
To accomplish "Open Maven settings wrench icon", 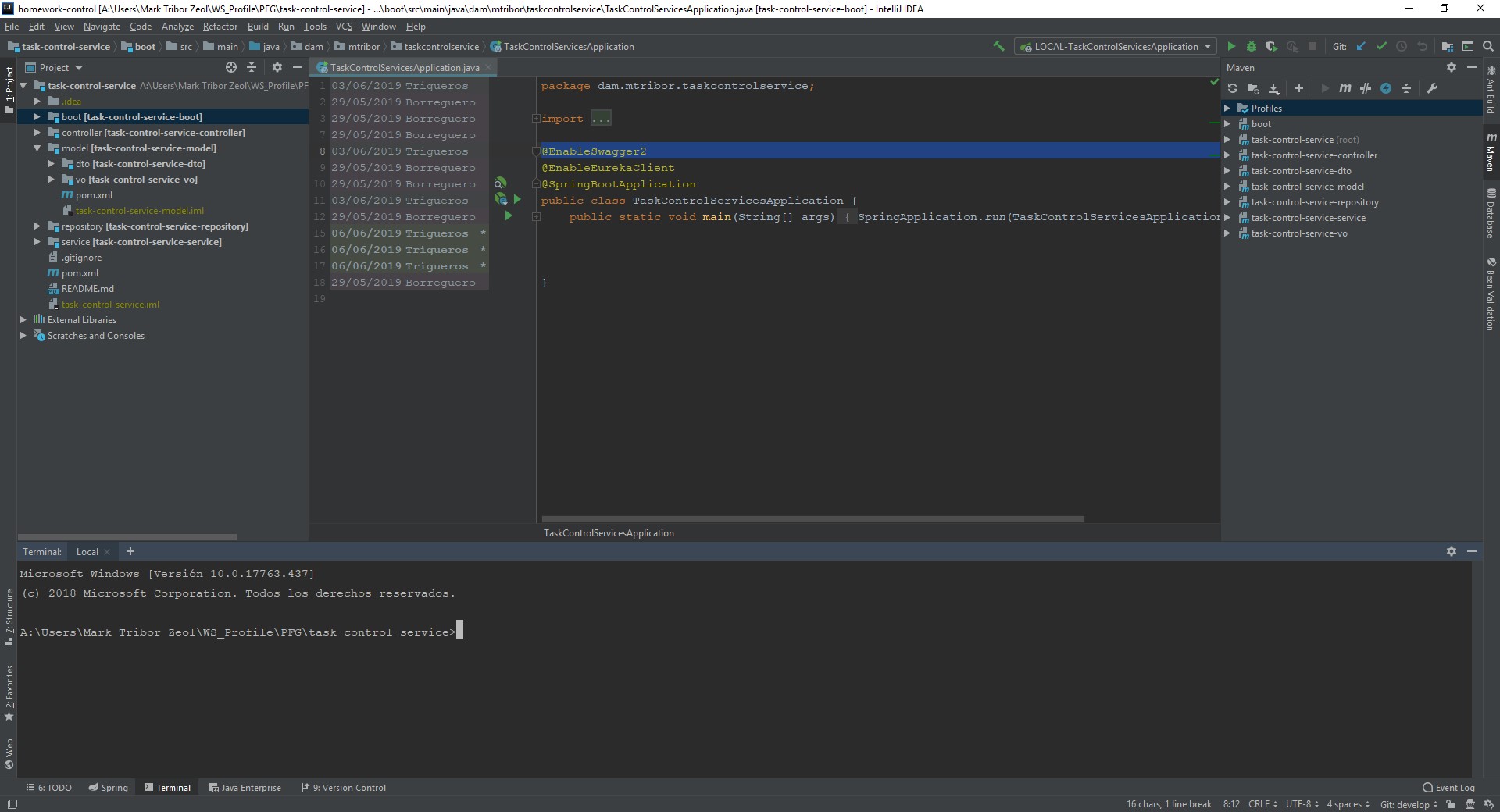I will pyautogui.click(x=1432, y=88).
